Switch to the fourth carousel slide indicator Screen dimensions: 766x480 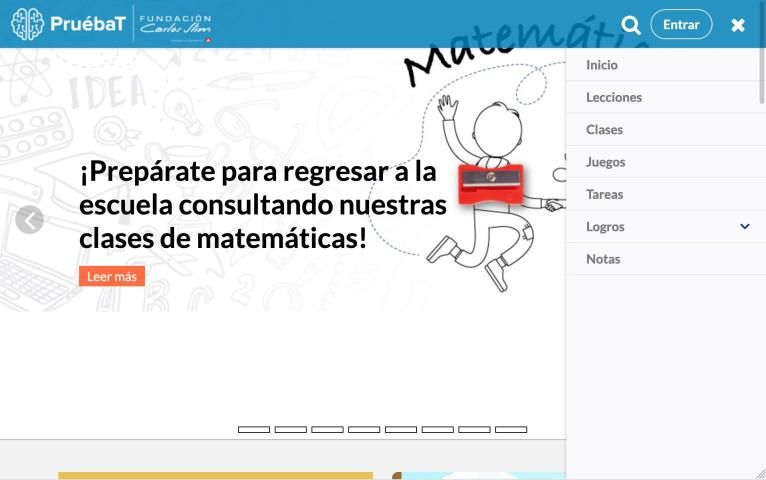364,429
